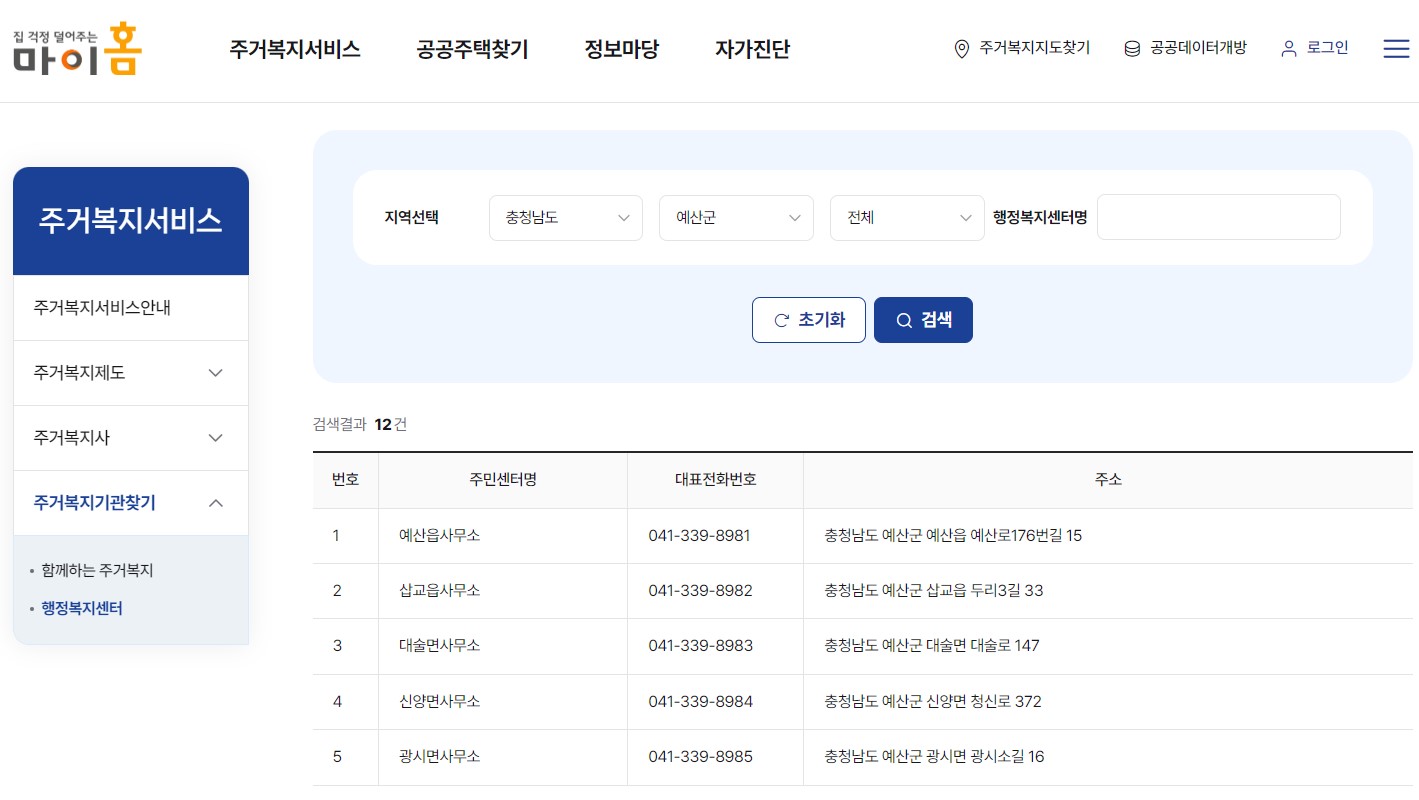Click the refresh icon inside 초기화 button

coord(784,320)
